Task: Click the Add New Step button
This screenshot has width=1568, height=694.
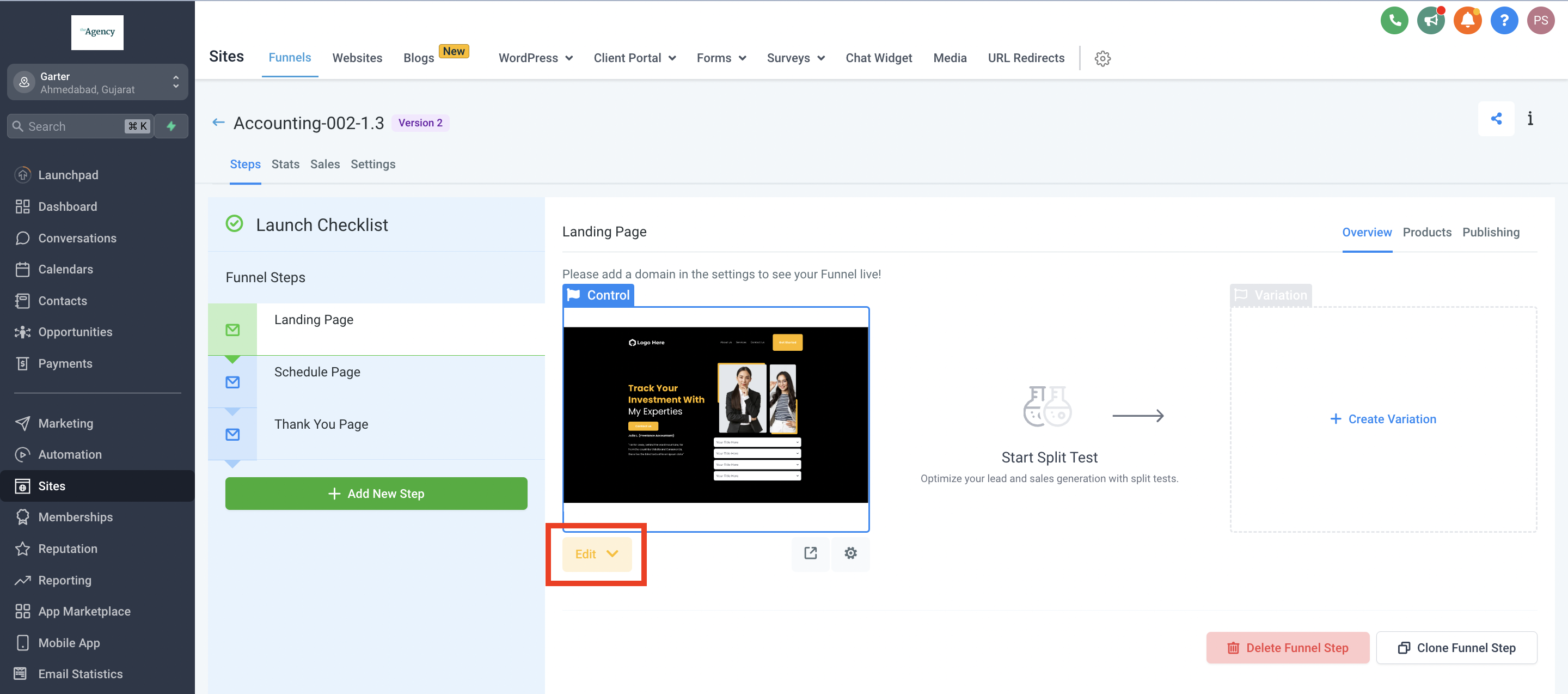Action: (x=376, y=494)
